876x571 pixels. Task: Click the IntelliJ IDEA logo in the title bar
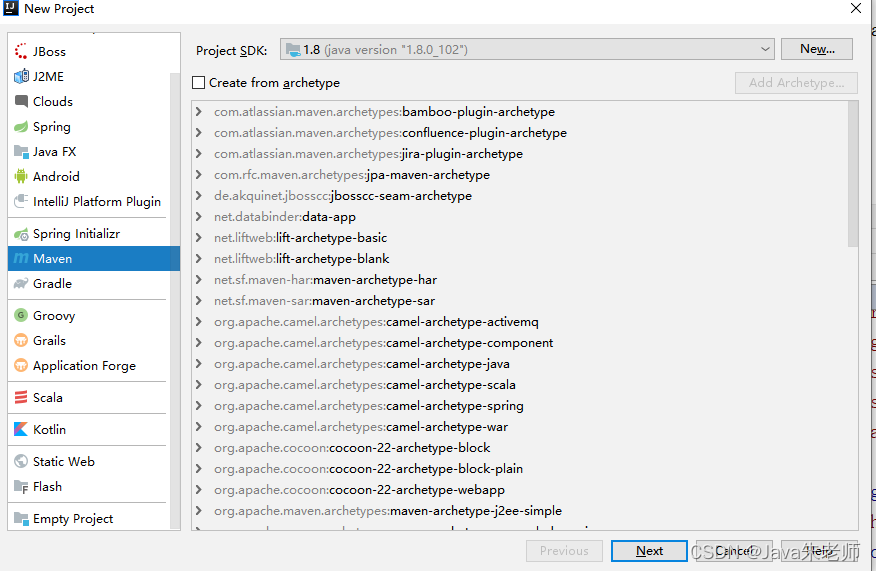tap(11, 8)
